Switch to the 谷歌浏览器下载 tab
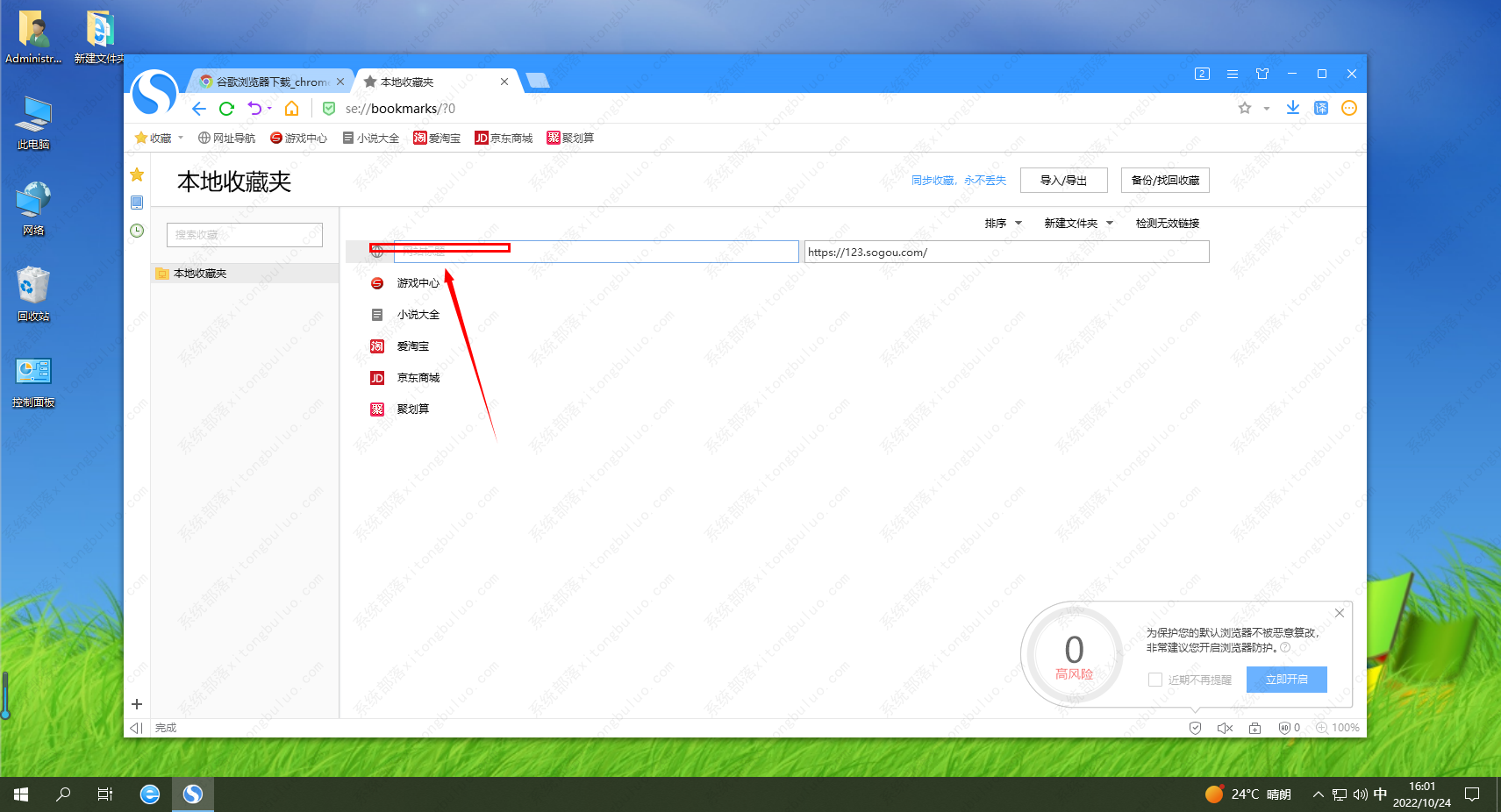 pyautogui.click(x=268, y=82)
